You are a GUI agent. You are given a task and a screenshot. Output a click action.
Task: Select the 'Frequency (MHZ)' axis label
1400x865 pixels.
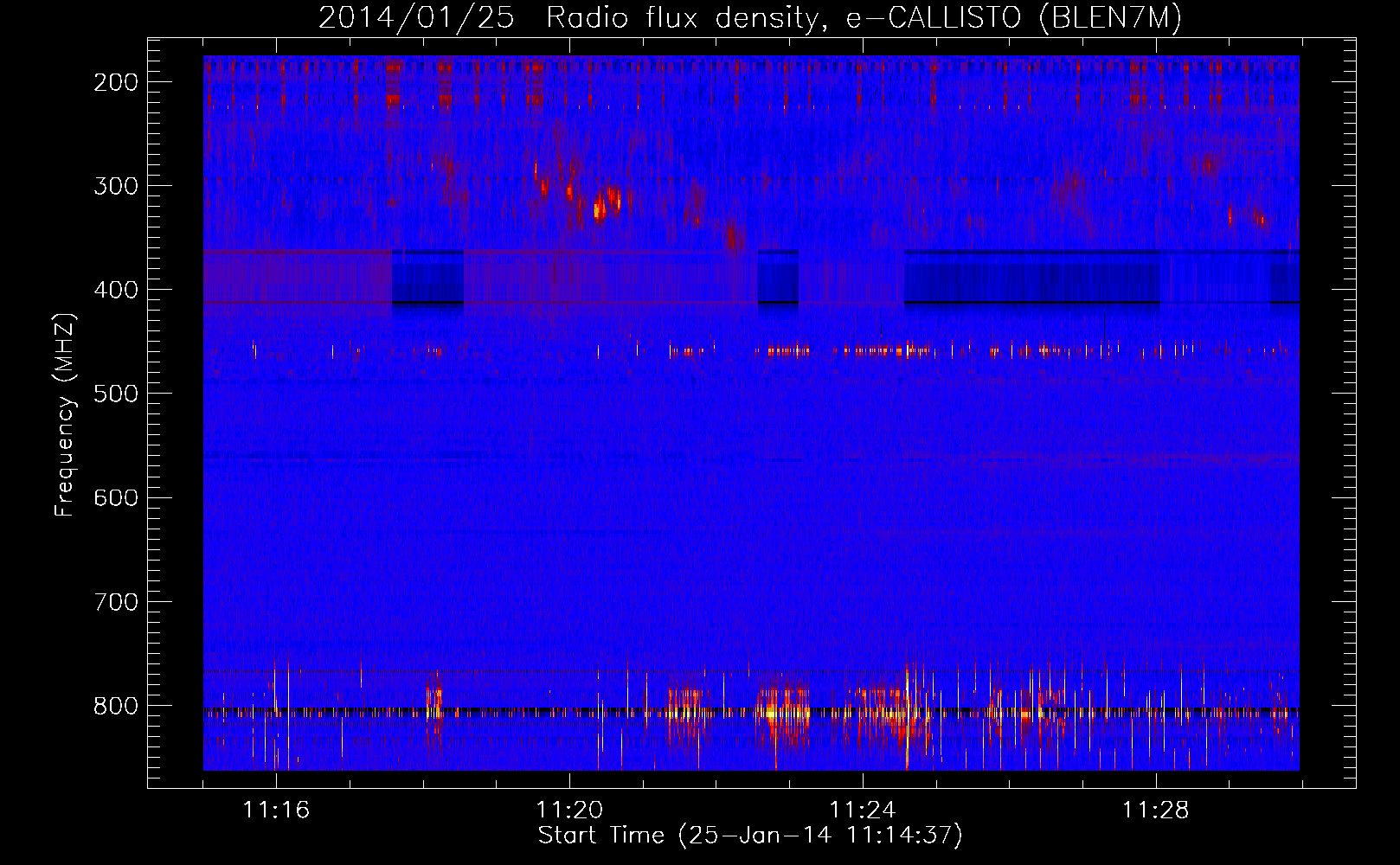point(65,414)
